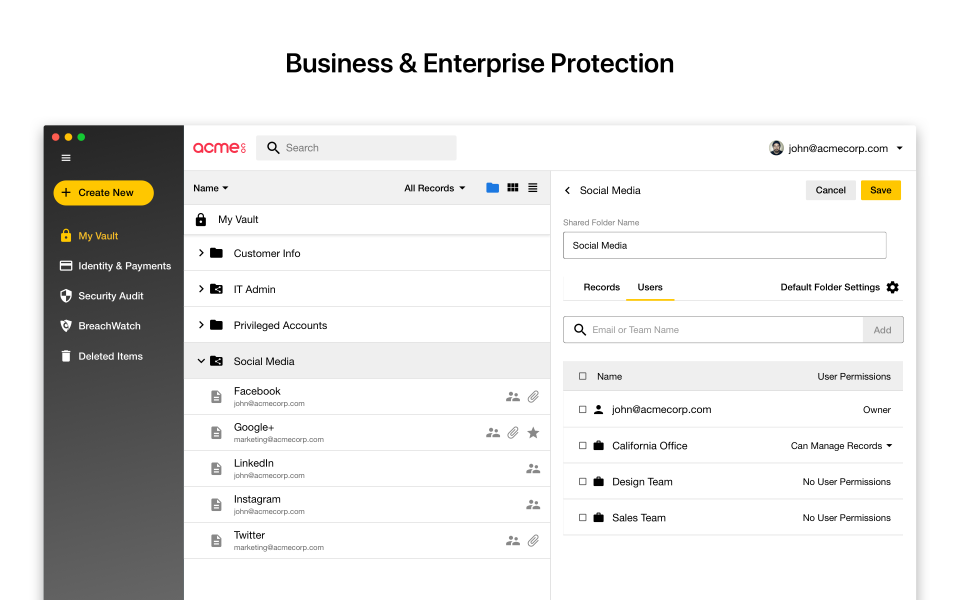Viewport: 960px width, 600px height.
Task: Open the Can Manage Records permission dropdown
Action: pyautogui.click(x=841, y=445)
